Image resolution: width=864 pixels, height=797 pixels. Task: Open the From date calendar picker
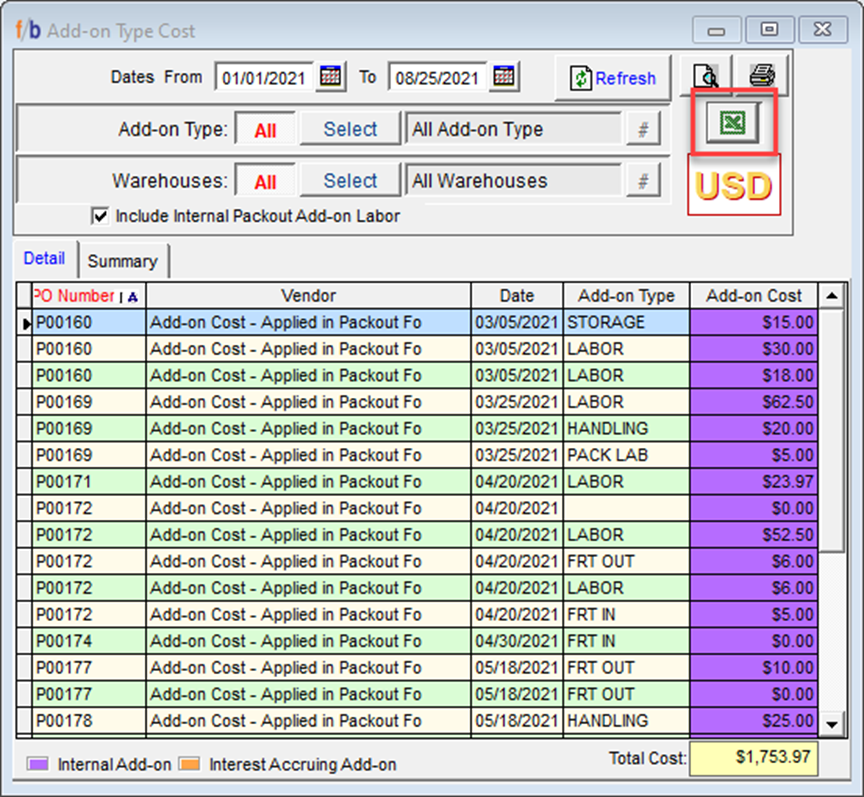coord(331,77)
